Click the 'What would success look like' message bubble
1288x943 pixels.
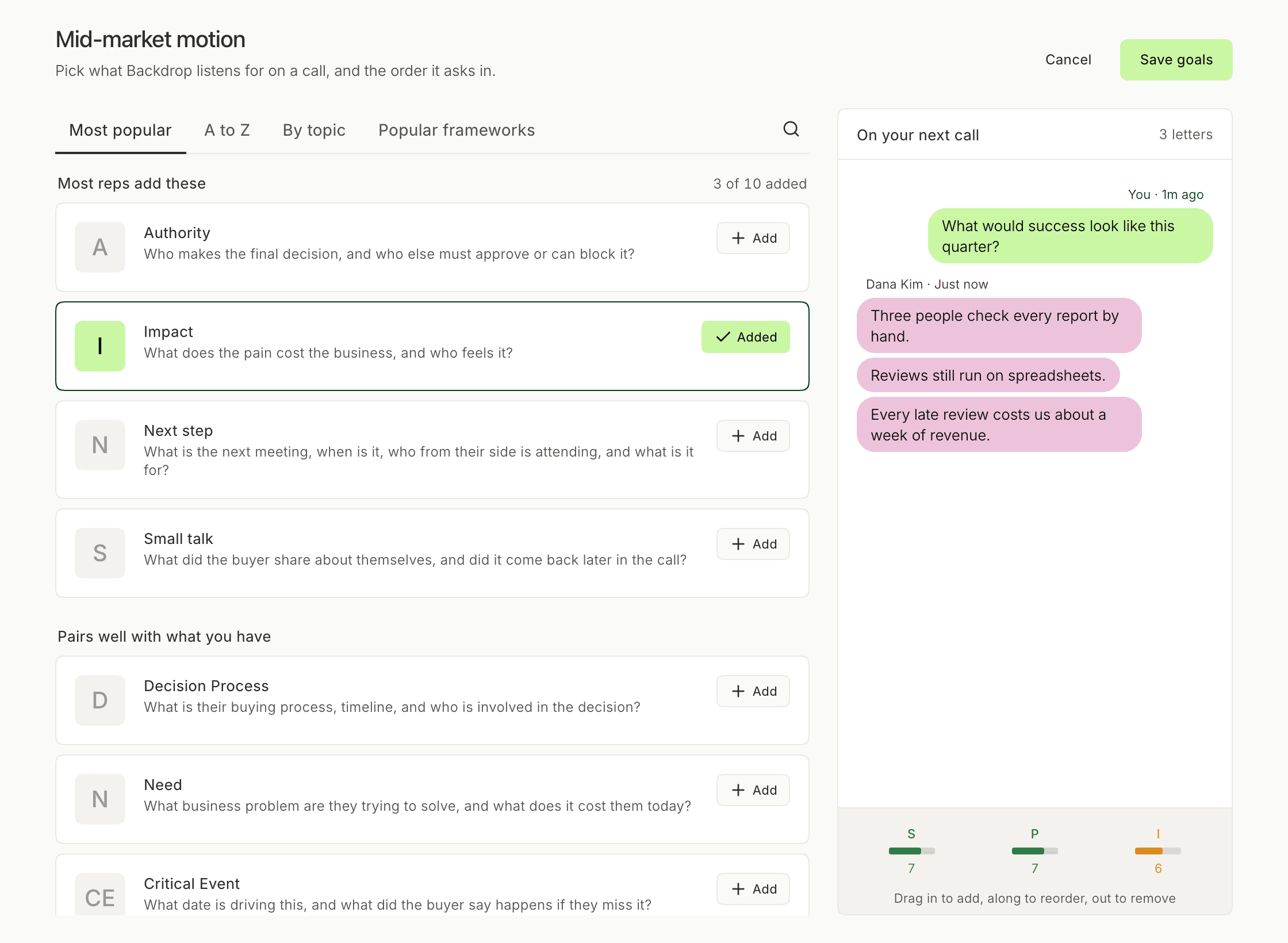(1071, 236)
